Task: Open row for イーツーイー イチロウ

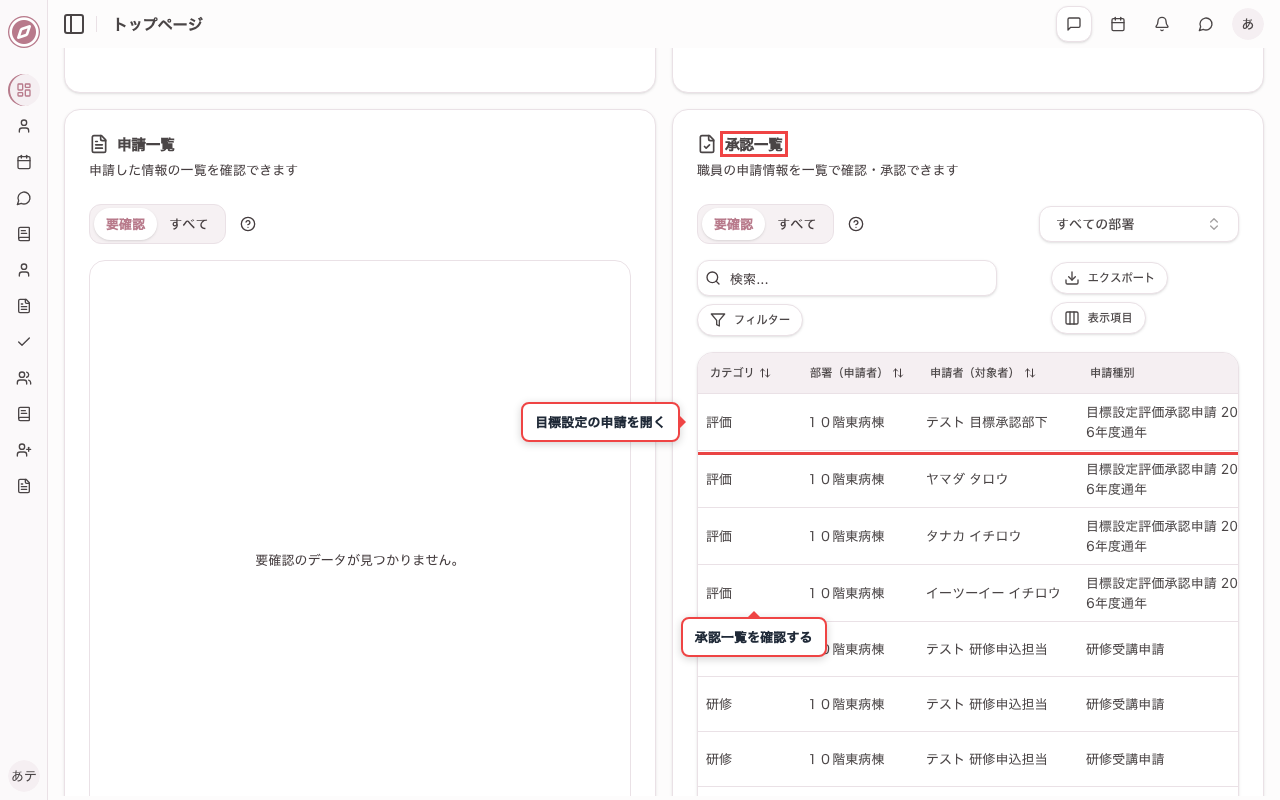Action: click(968, 594)
